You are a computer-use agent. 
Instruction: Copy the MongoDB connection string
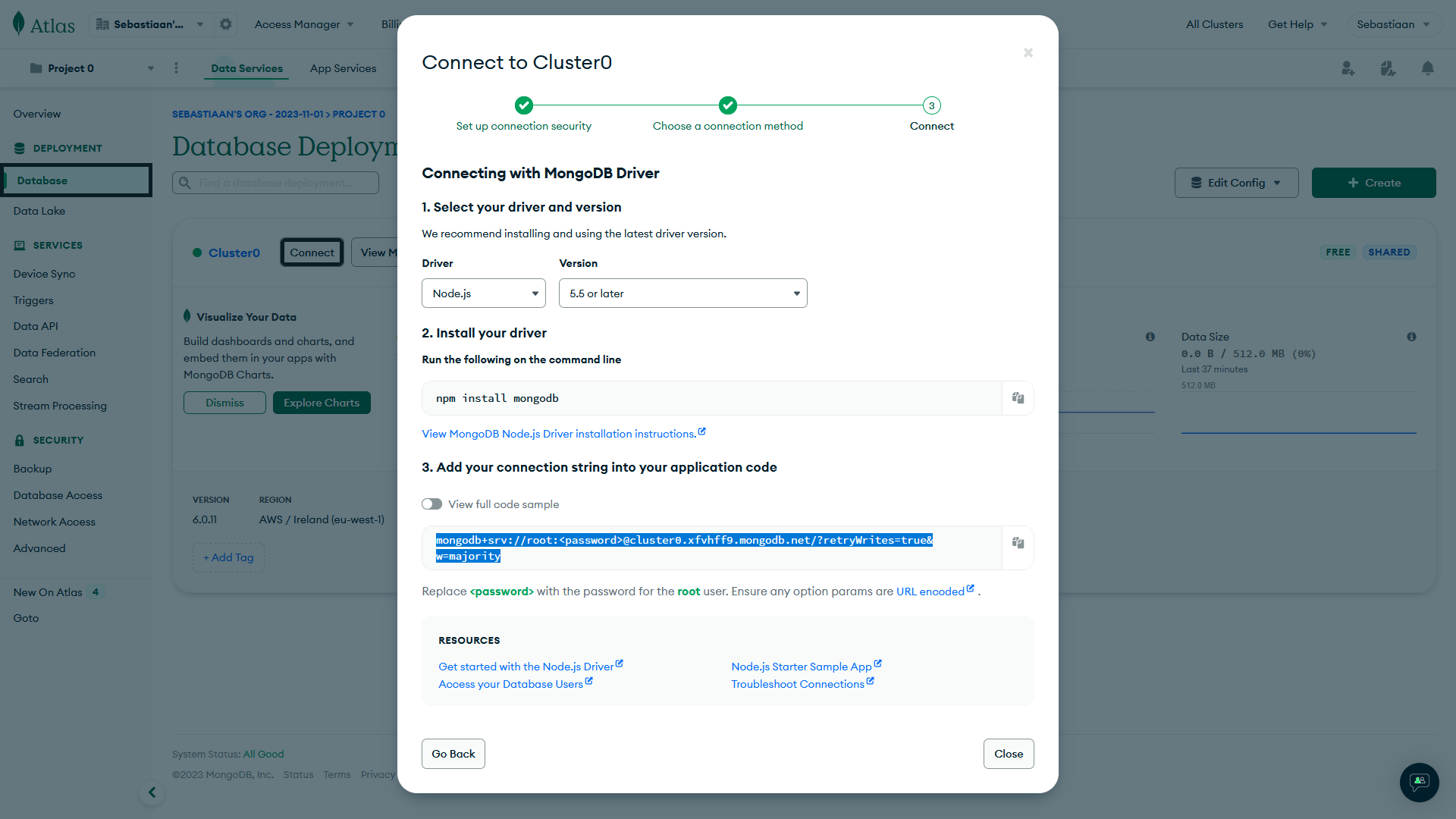(x=1018, y=544)
